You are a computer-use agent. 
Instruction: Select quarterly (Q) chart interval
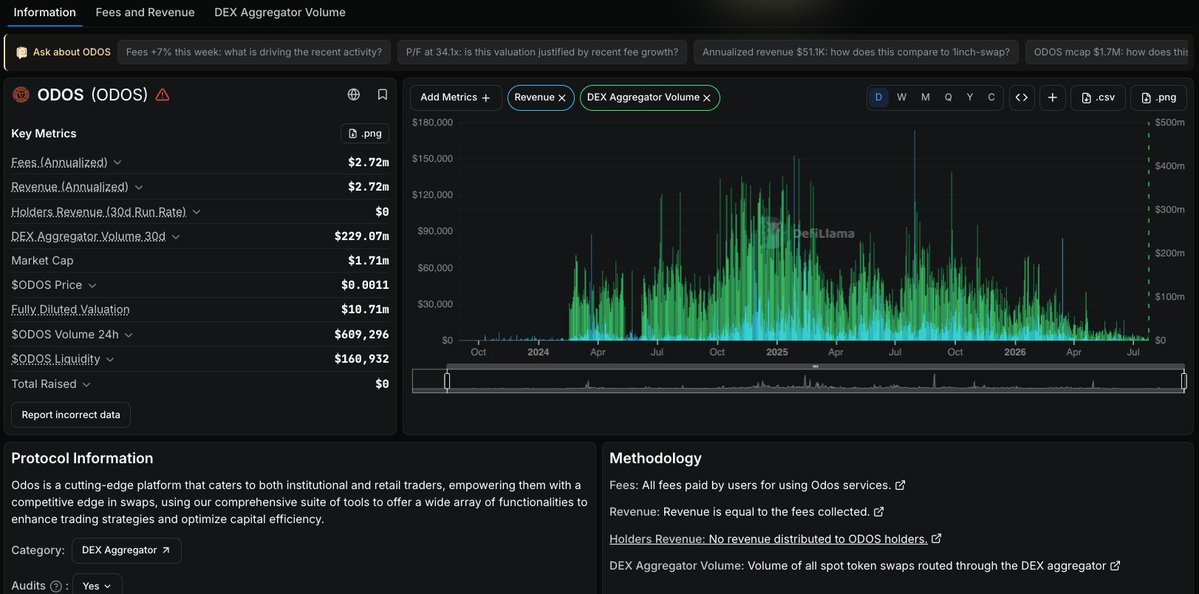coord(948,98)
